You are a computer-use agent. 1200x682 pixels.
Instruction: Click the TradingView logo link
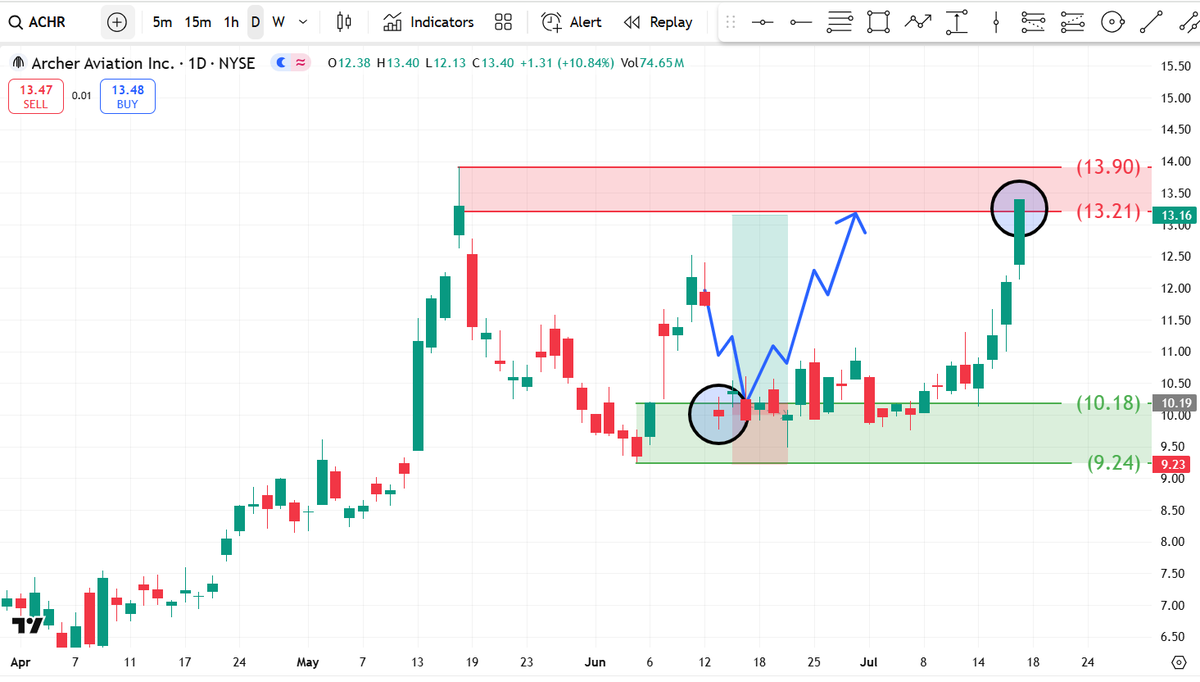tap(27, 626)
